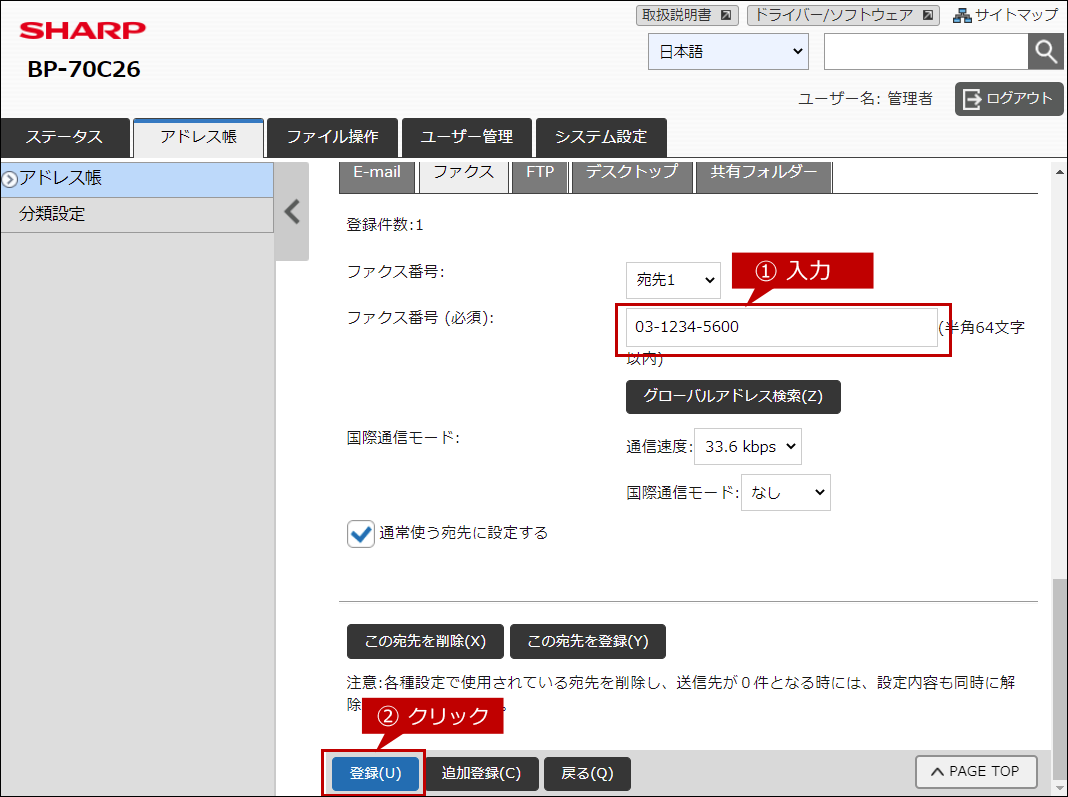Click the 追加登録(C) button

481,774
